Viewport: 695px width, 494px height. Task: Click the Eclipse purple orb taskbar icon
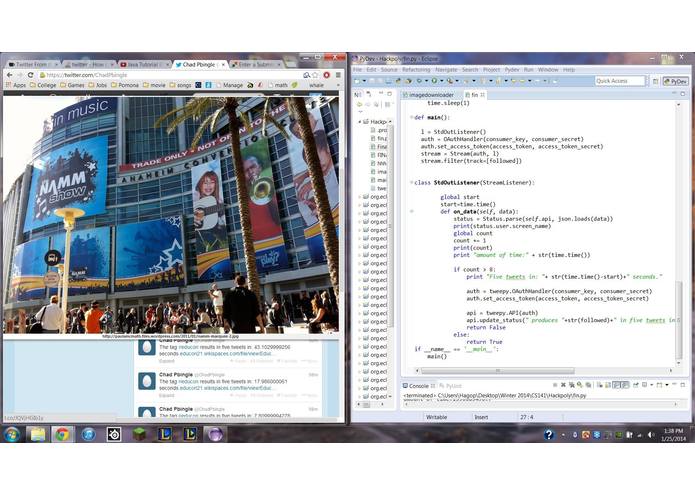point(215,434)
